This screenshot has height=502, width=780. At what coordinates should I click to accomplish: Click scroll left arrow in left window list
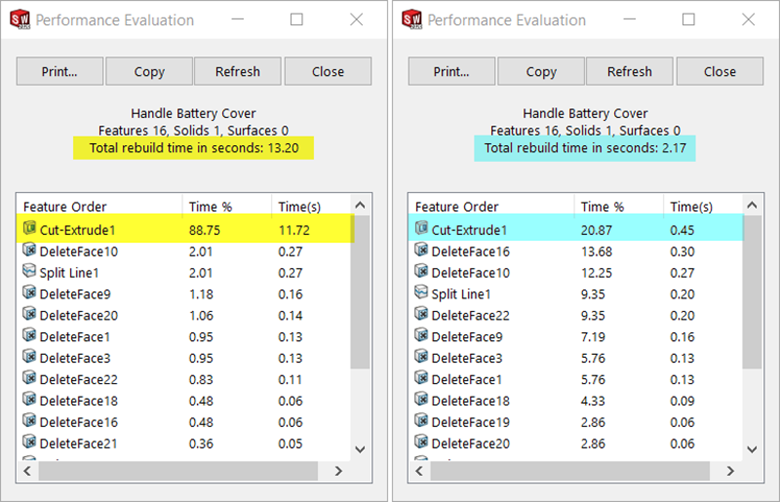[27, 471]
